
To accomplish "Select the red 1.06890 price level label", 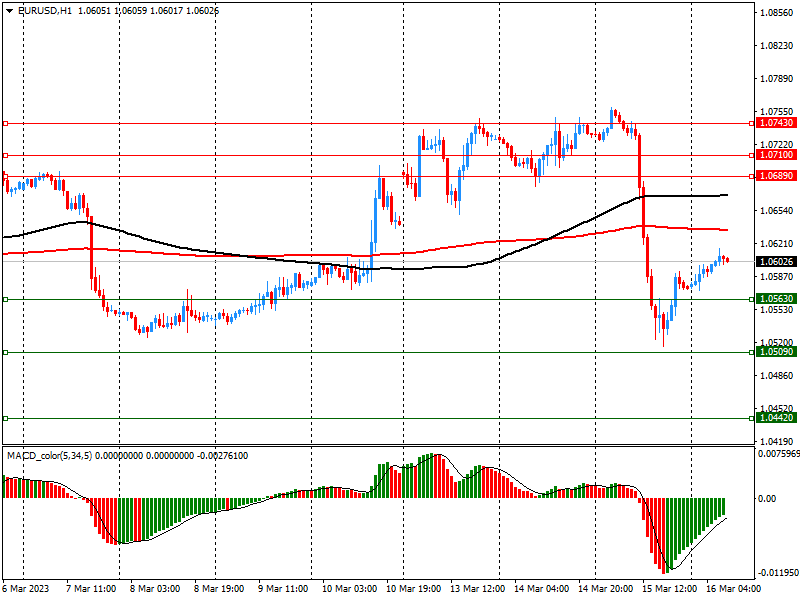I will pyautogui.click(x=777, y=176).
